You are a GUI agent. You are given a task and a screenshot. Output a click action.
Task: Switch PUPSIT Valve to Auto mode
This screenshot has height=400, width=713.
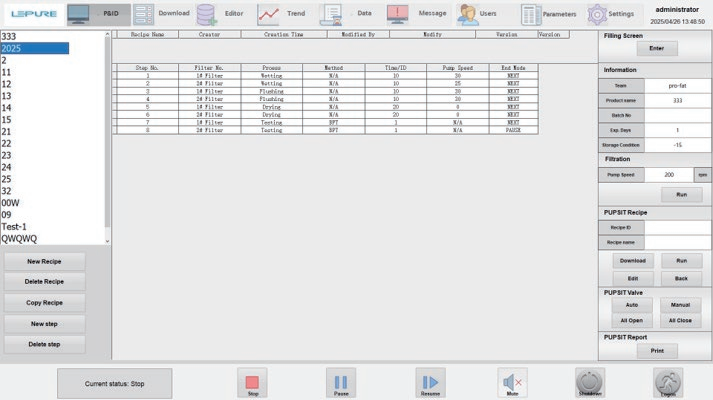(631, 303)
